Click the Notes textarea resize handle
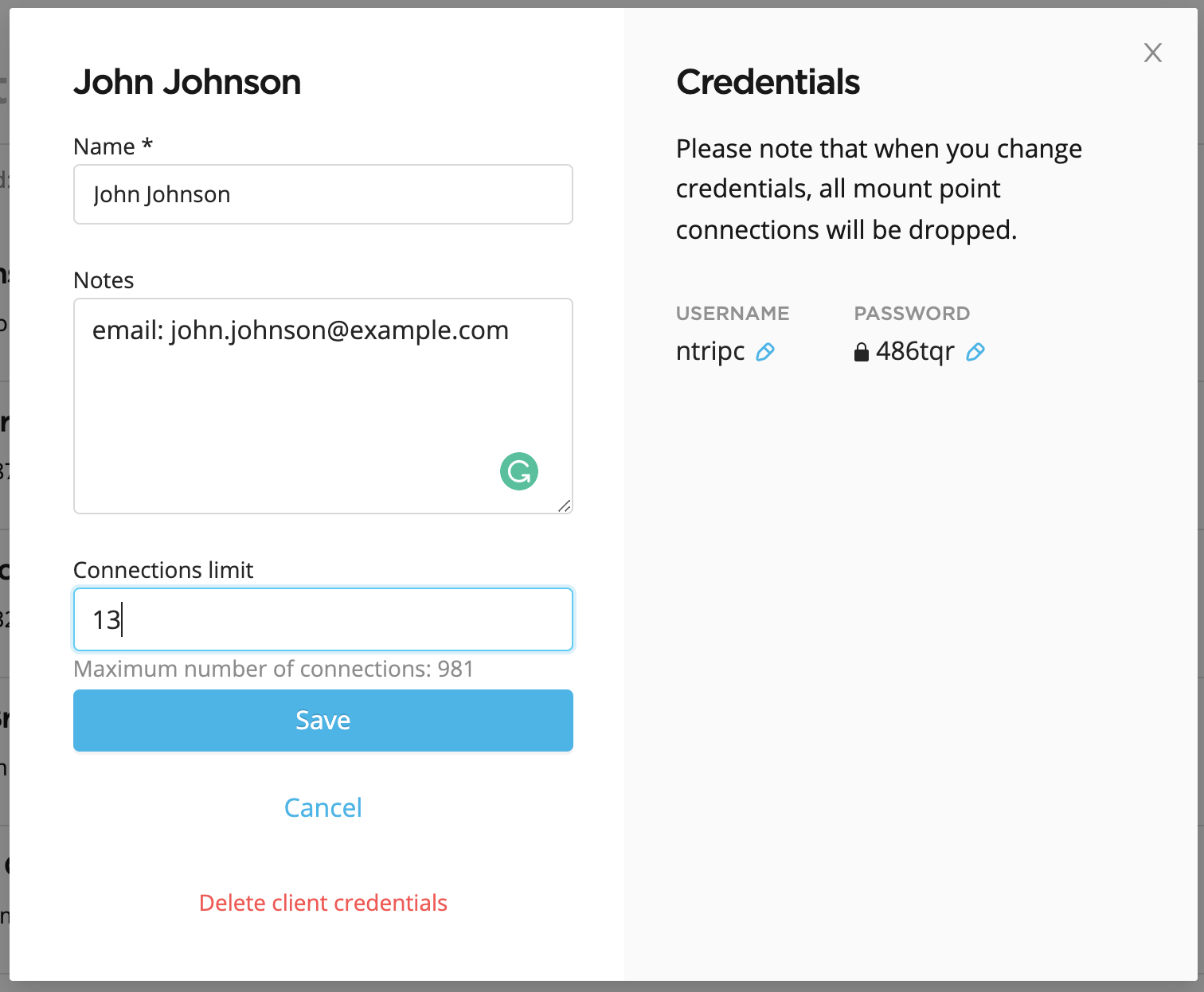 [565, 506]
